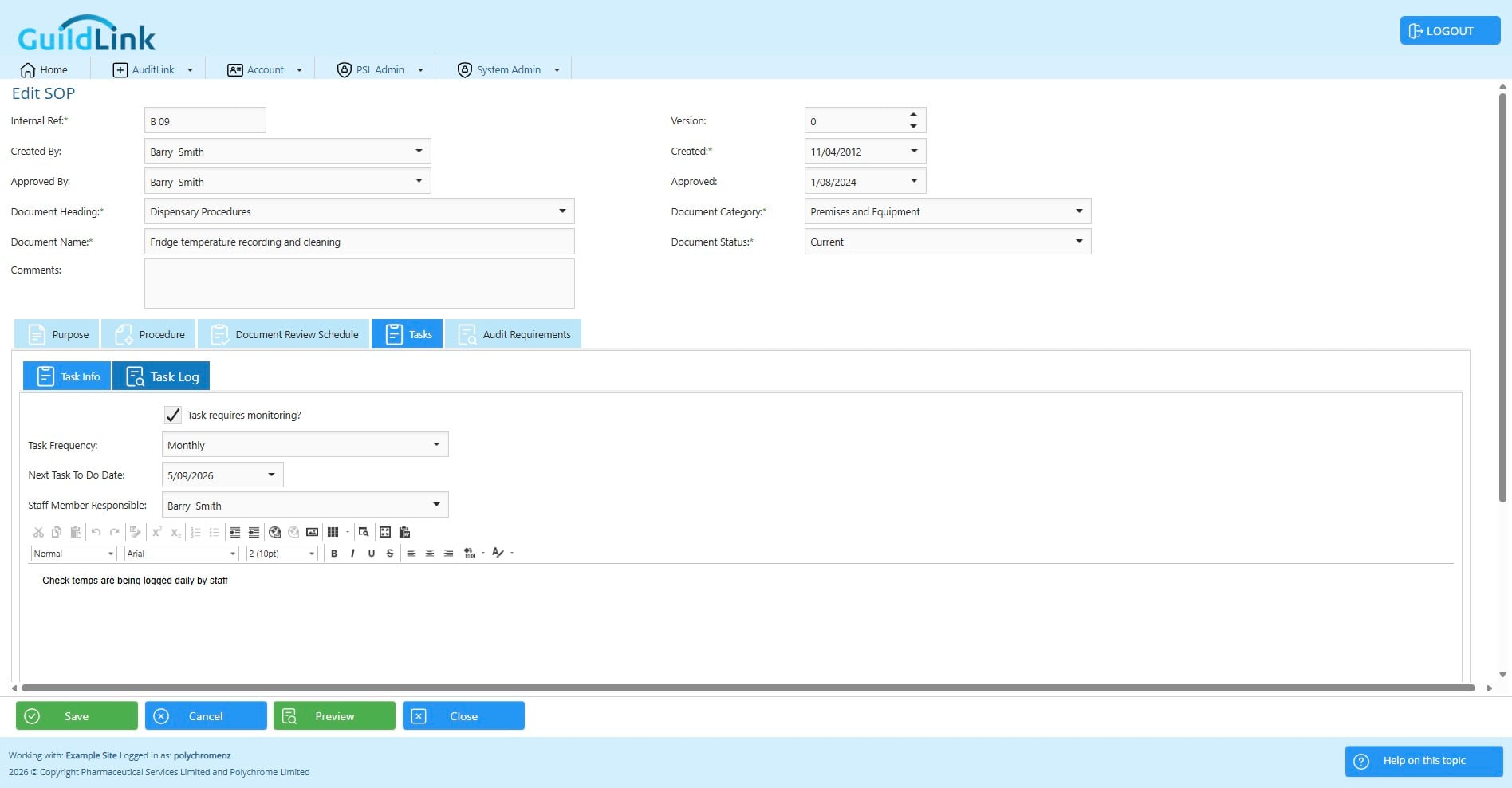Click the Logout button
This screenshot has width=1512, height=788.
pos(1450,30)
